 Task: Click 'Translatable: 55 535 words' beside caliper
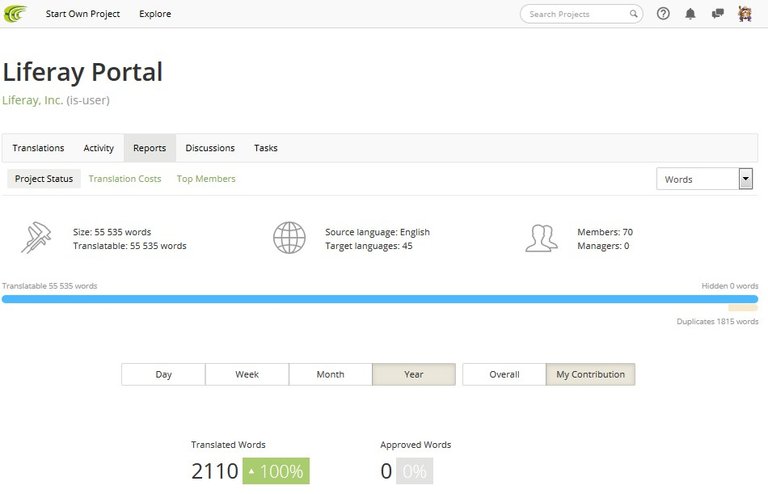[130, 246]
